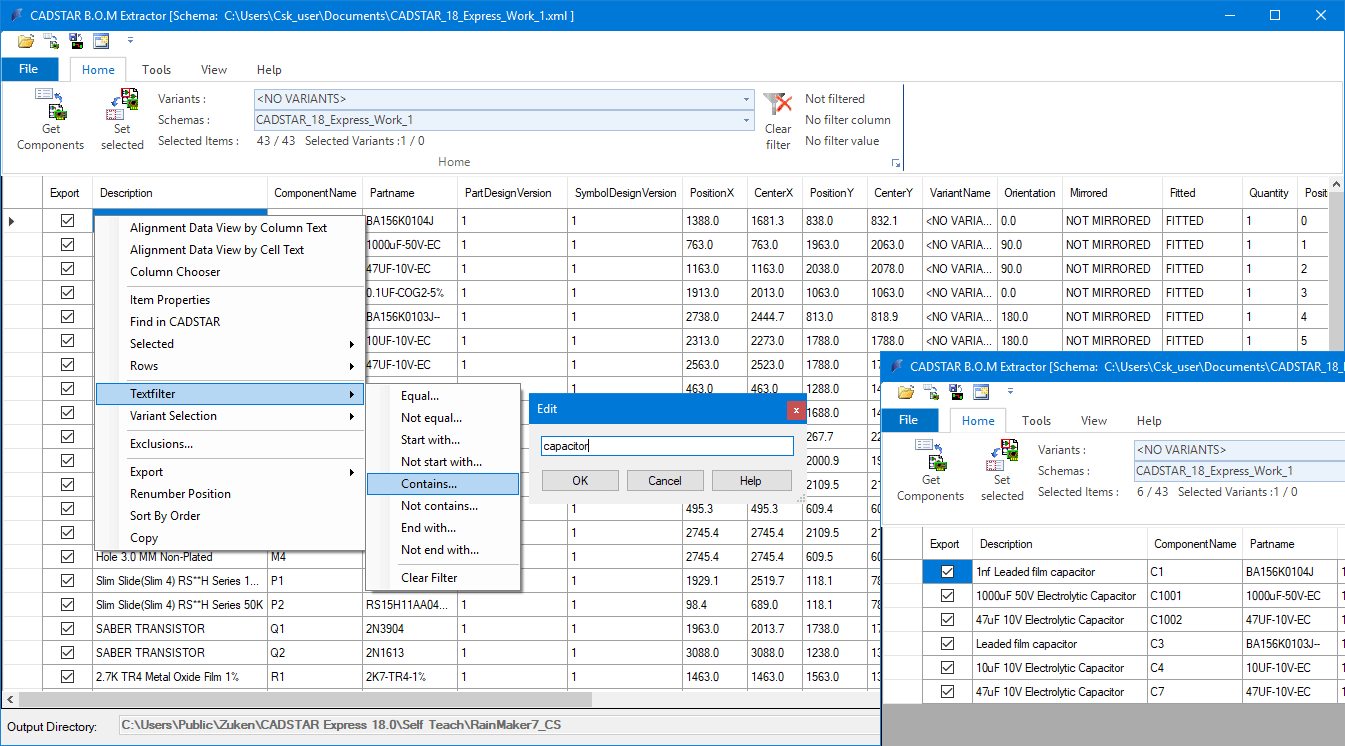Open folder icon in second window quick access toolbar
This screenshot has height=746, width=1345.
coord(906,392)
